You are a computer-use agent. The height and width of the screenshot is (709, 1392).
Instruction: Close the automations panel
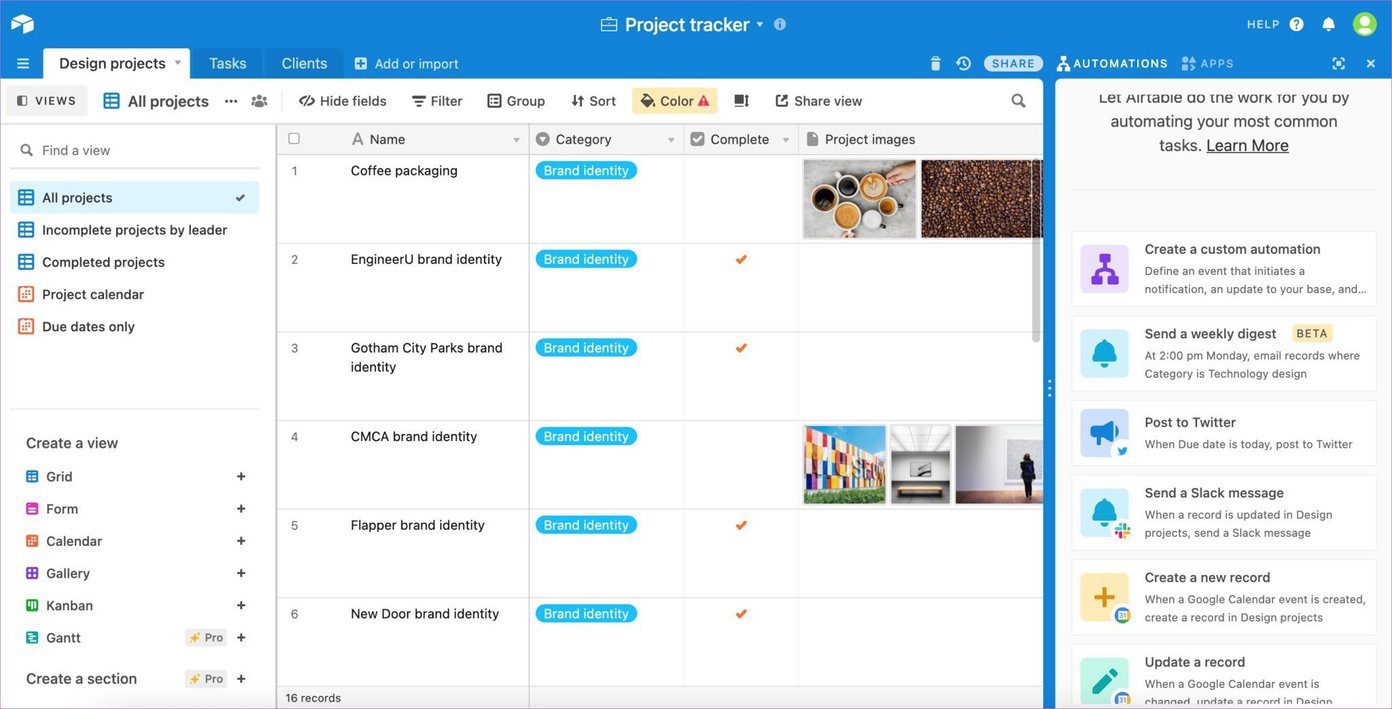click(x=1371, y=63)
